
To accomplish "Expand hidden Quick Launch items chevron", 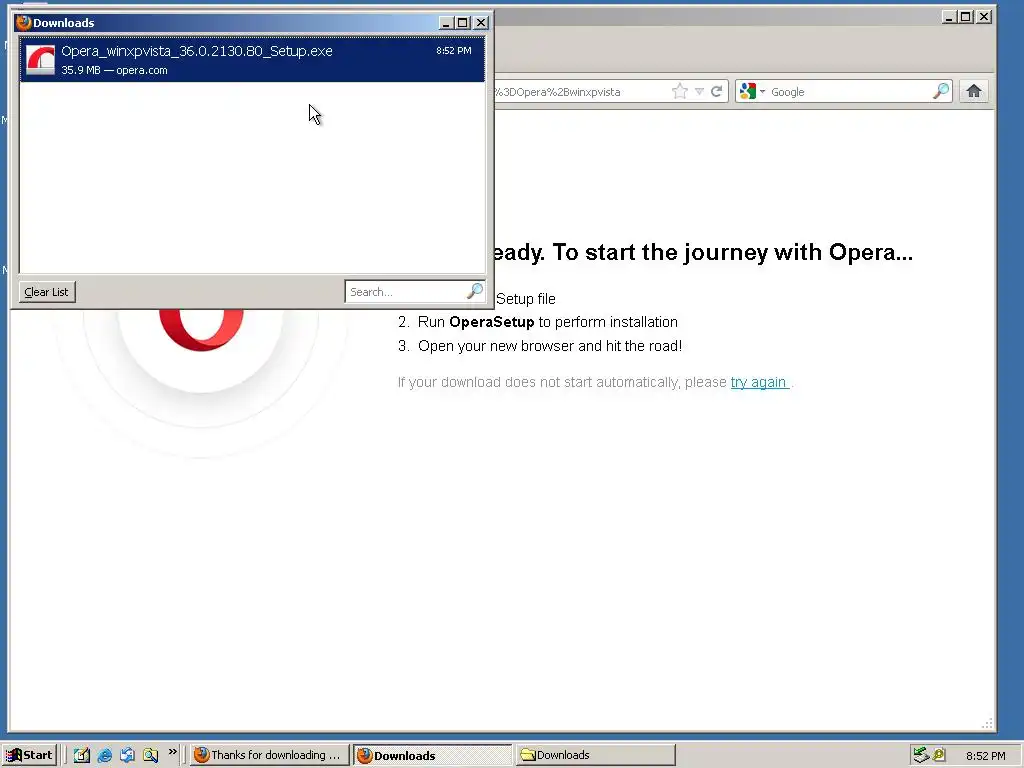I will pos(172,752).
